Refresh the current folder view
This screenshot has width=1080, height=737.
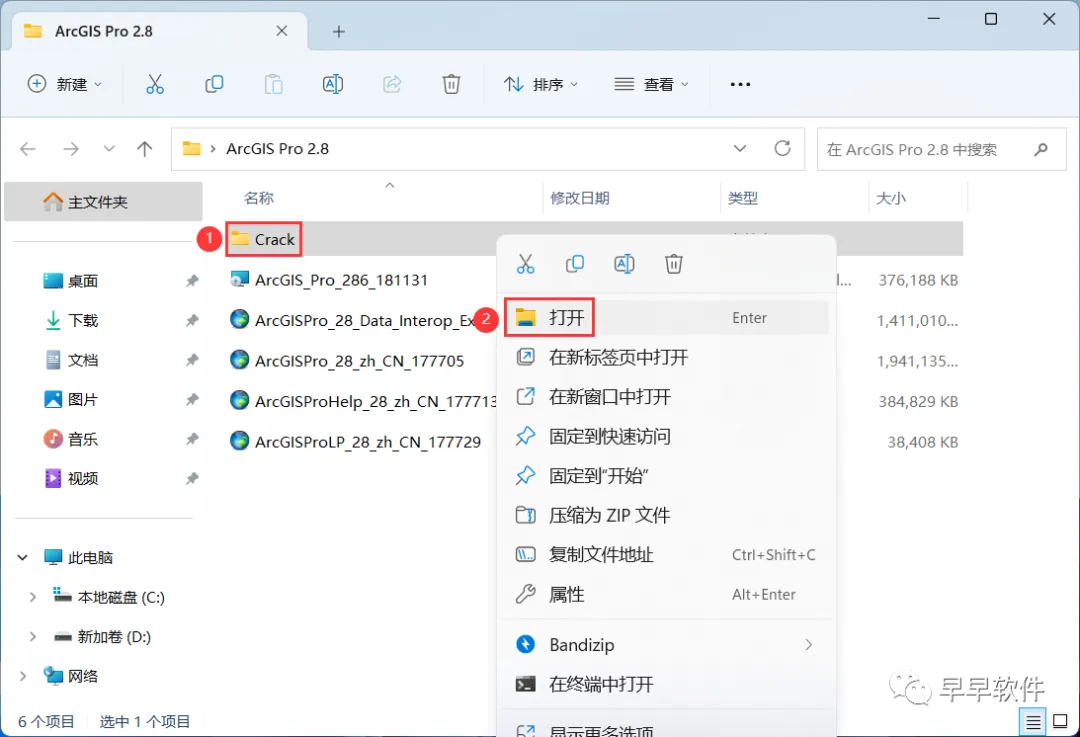pyautogui.click(x=782, y=148)
